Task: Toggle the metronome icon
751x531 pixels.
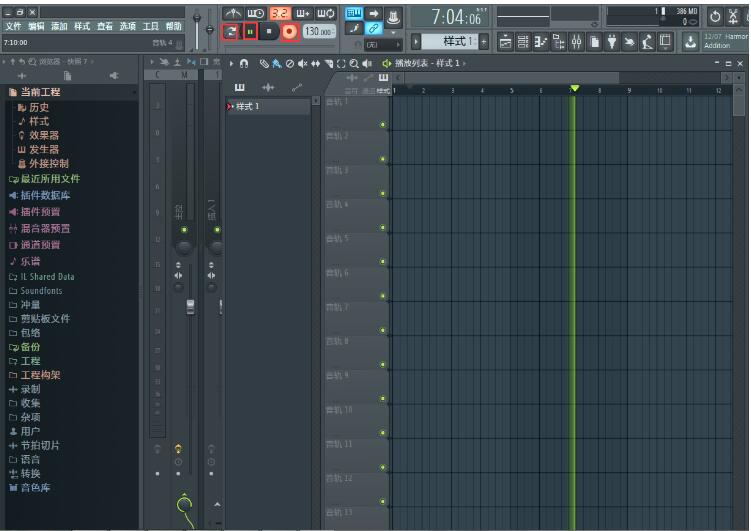Action: coord(233,13)
